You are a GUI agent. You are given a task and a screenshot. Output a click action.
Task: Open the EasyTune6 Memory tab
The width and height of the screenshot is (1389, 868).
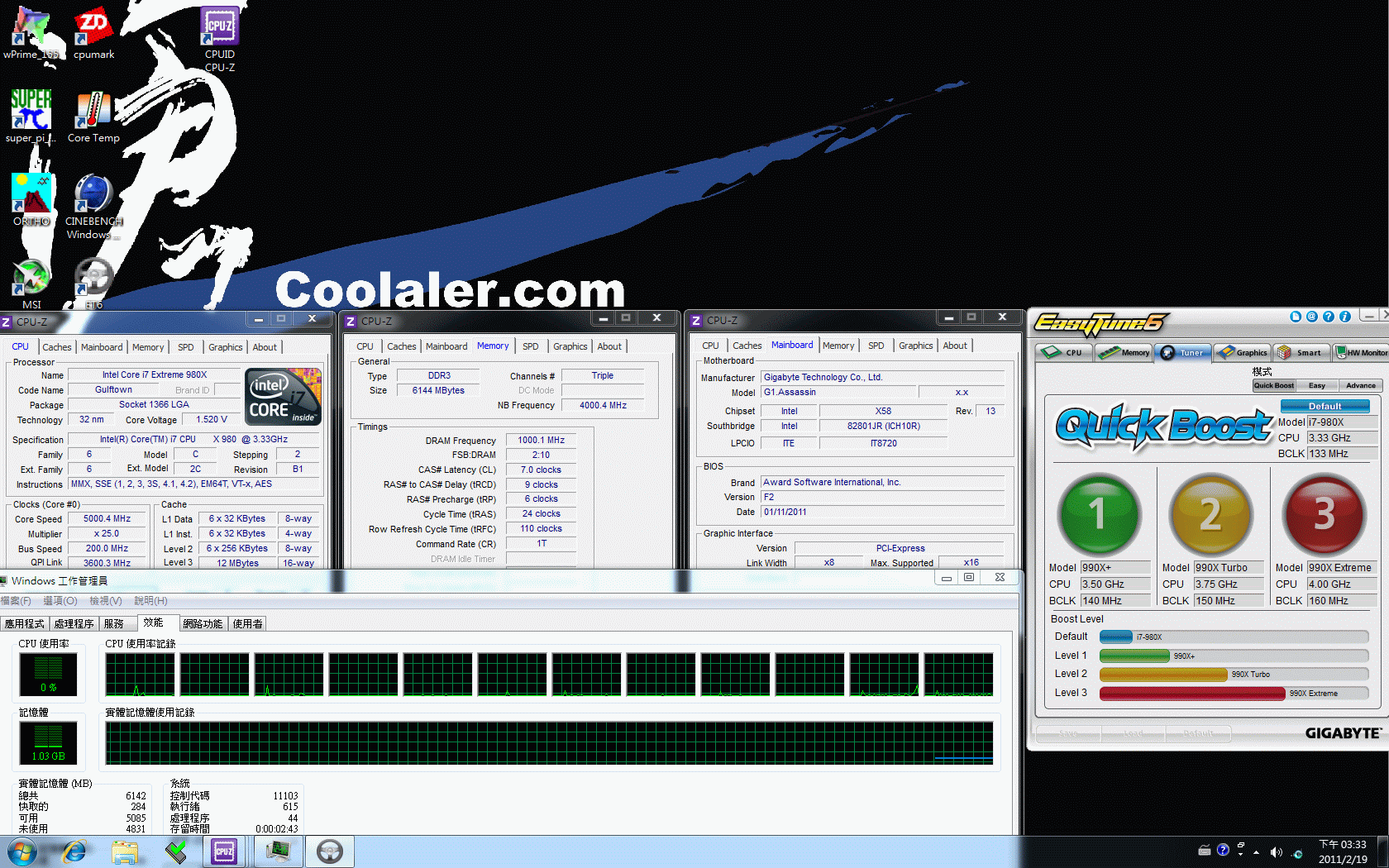[x=1124, y=352]
